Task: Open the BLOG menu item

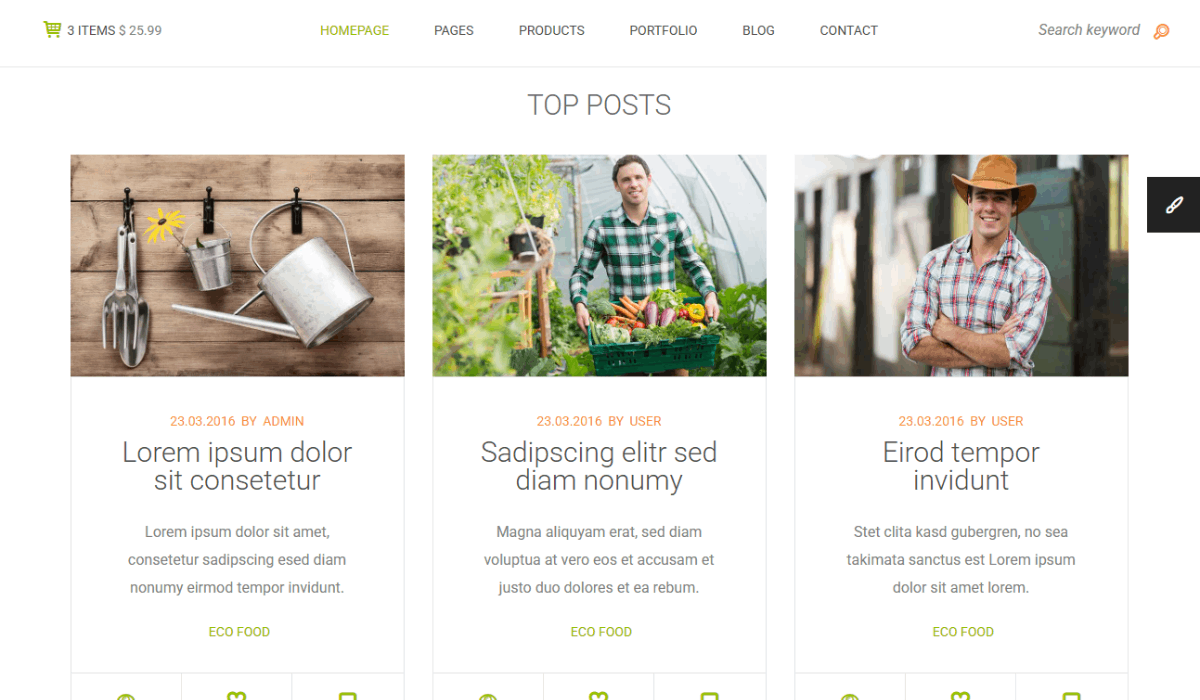Action: click(758, 31)
